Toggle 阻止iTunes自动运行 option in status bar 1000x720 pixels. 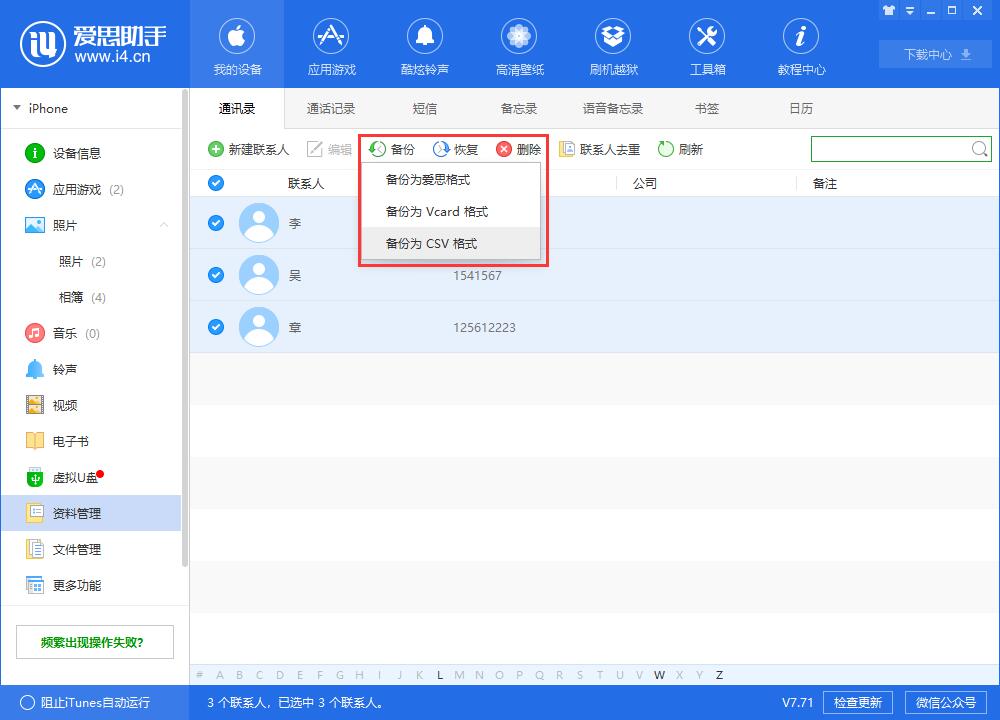pyautogui.click(x=27, y=703)
